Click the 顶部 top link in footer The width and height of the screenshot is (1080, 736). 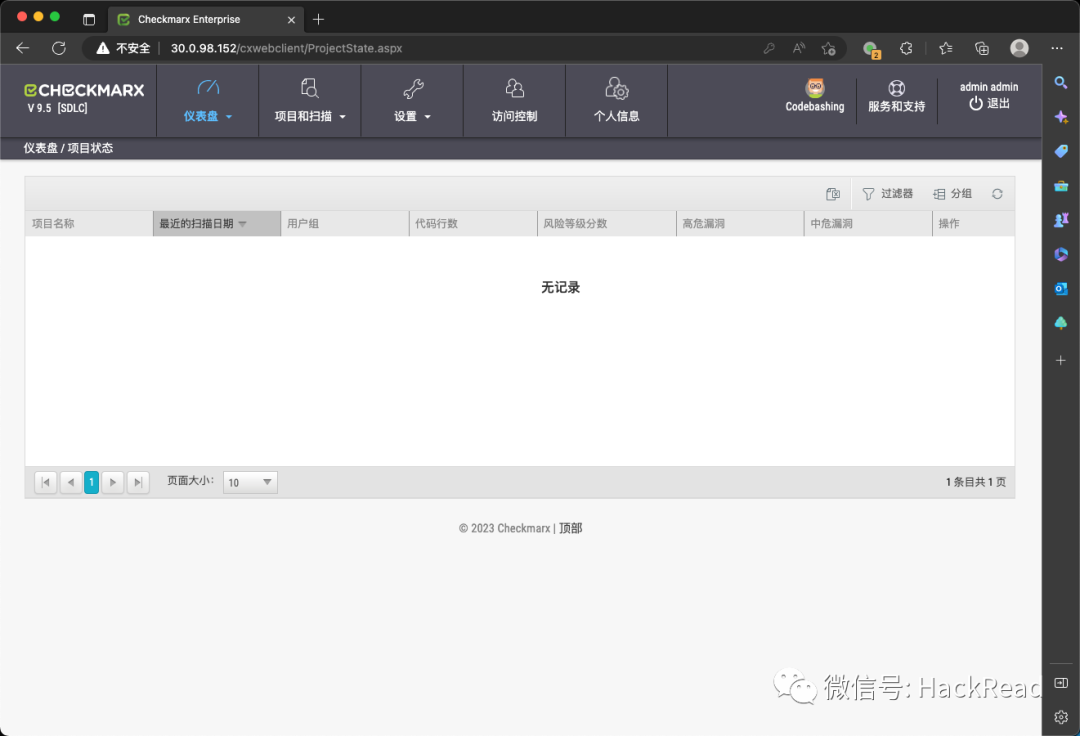coord(570,528)
